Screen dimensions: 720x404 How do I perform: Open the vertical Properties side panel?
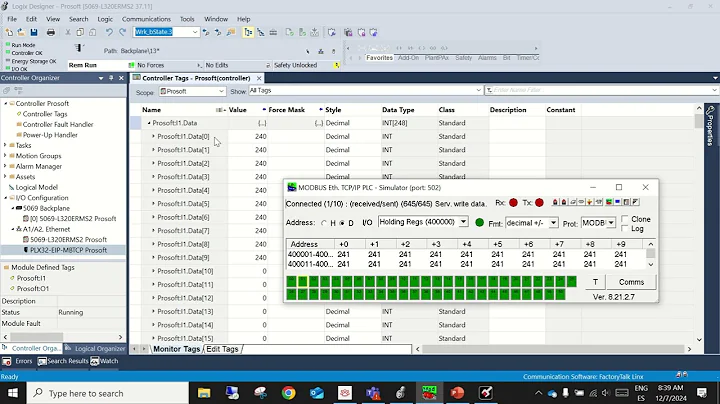click(710, 125)
